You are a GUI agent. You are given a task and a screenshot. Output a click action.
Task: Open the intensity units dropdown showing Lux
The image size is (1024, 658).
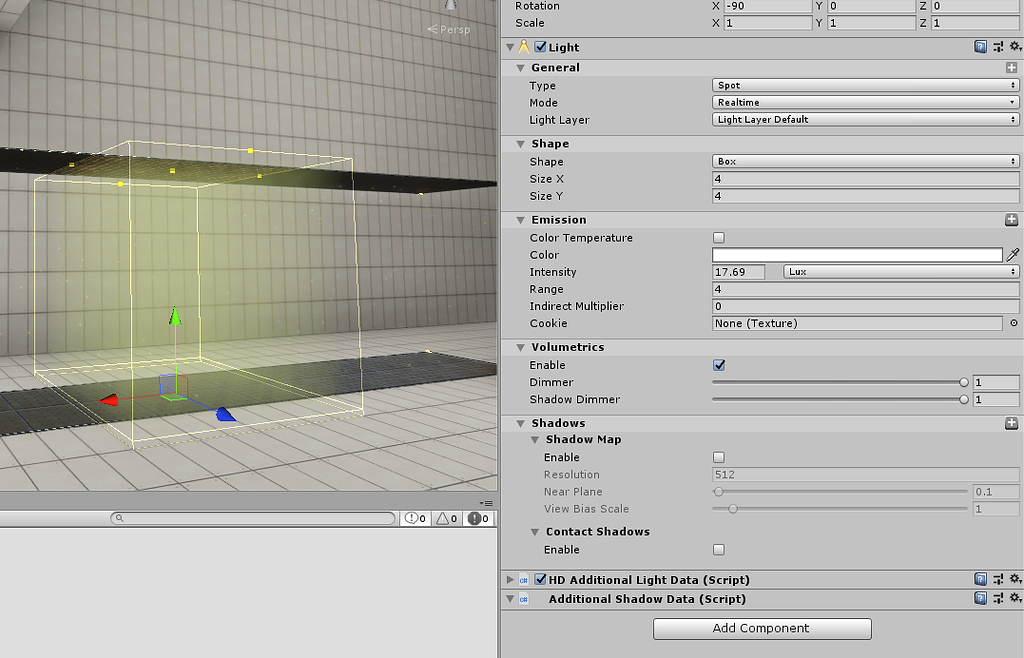click(898, 271)
